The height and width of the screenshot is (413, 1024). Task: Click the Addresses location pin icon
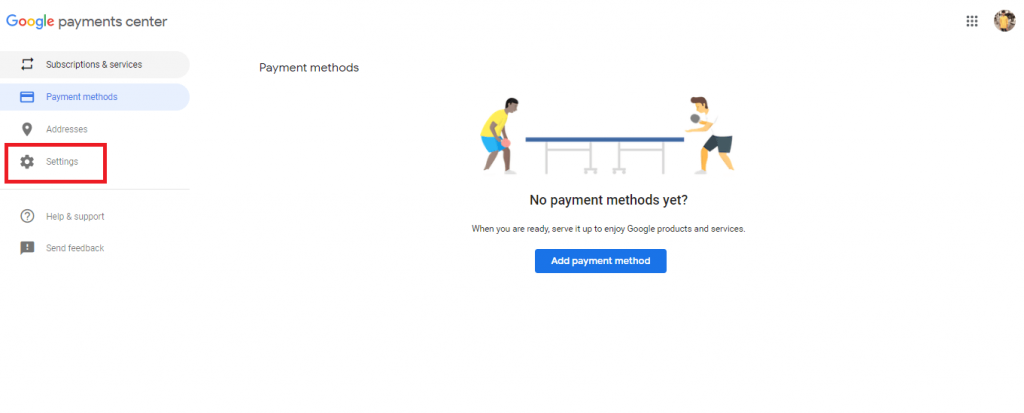coord(27,129)
